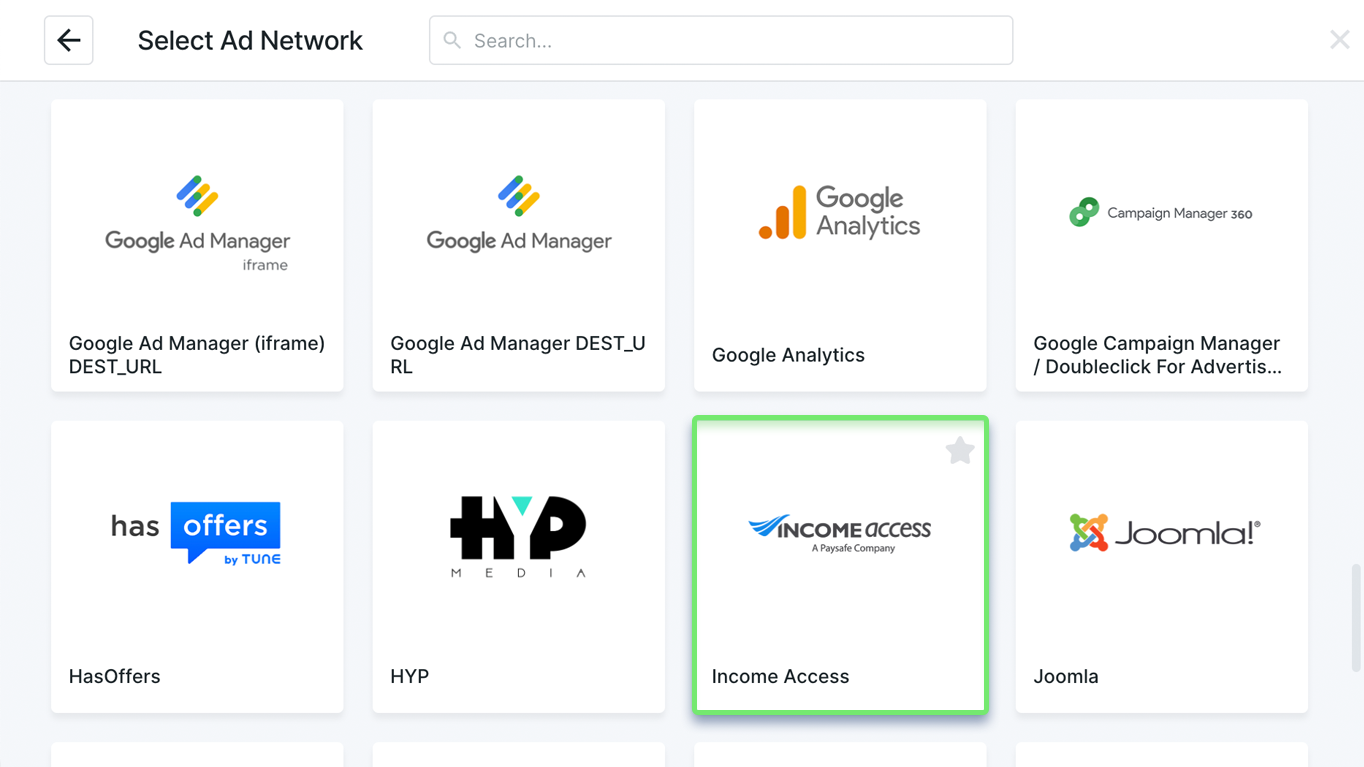Choose the 'Income Access' card label
The width and height of the screenshot is (1364, 767).
click(781, 676)
